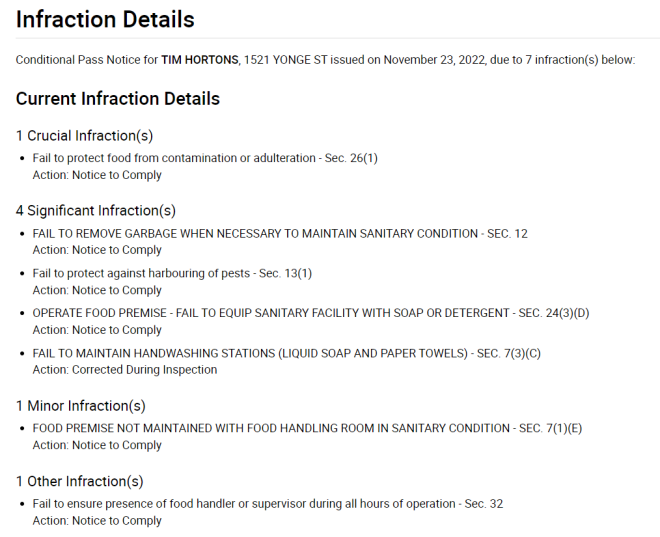Image resolution: width=660 pixels, height=537 pixels.
Task: Click the 1 Minor Infraction(s) heading
Action: coord(81,406)
